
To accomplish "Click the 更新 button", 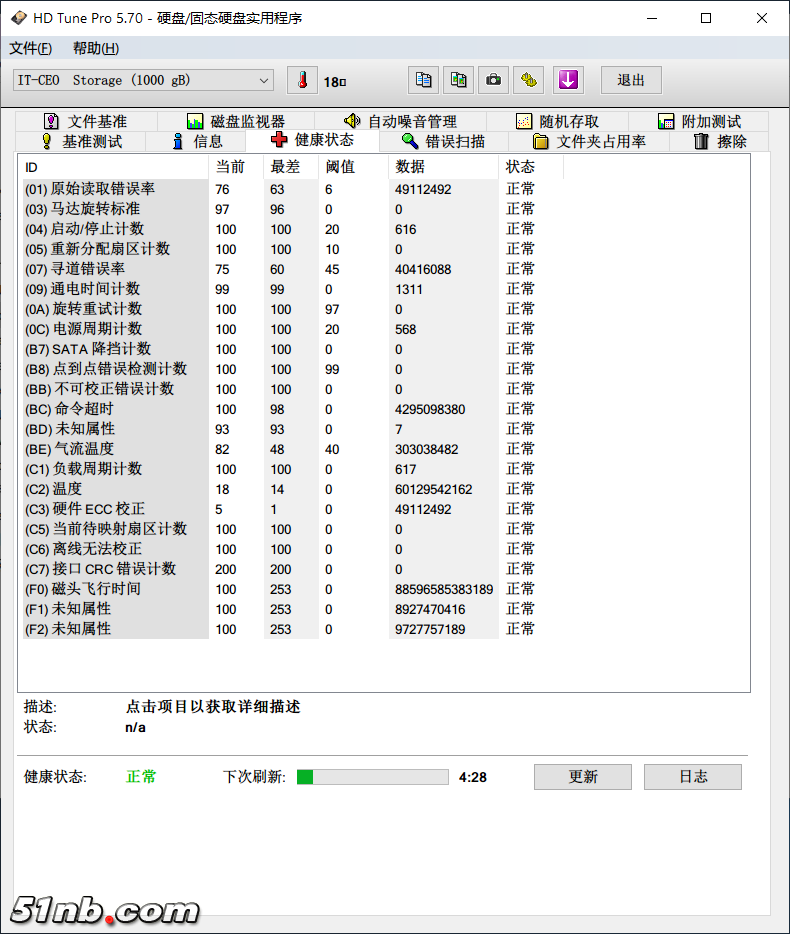I will 582,777.
